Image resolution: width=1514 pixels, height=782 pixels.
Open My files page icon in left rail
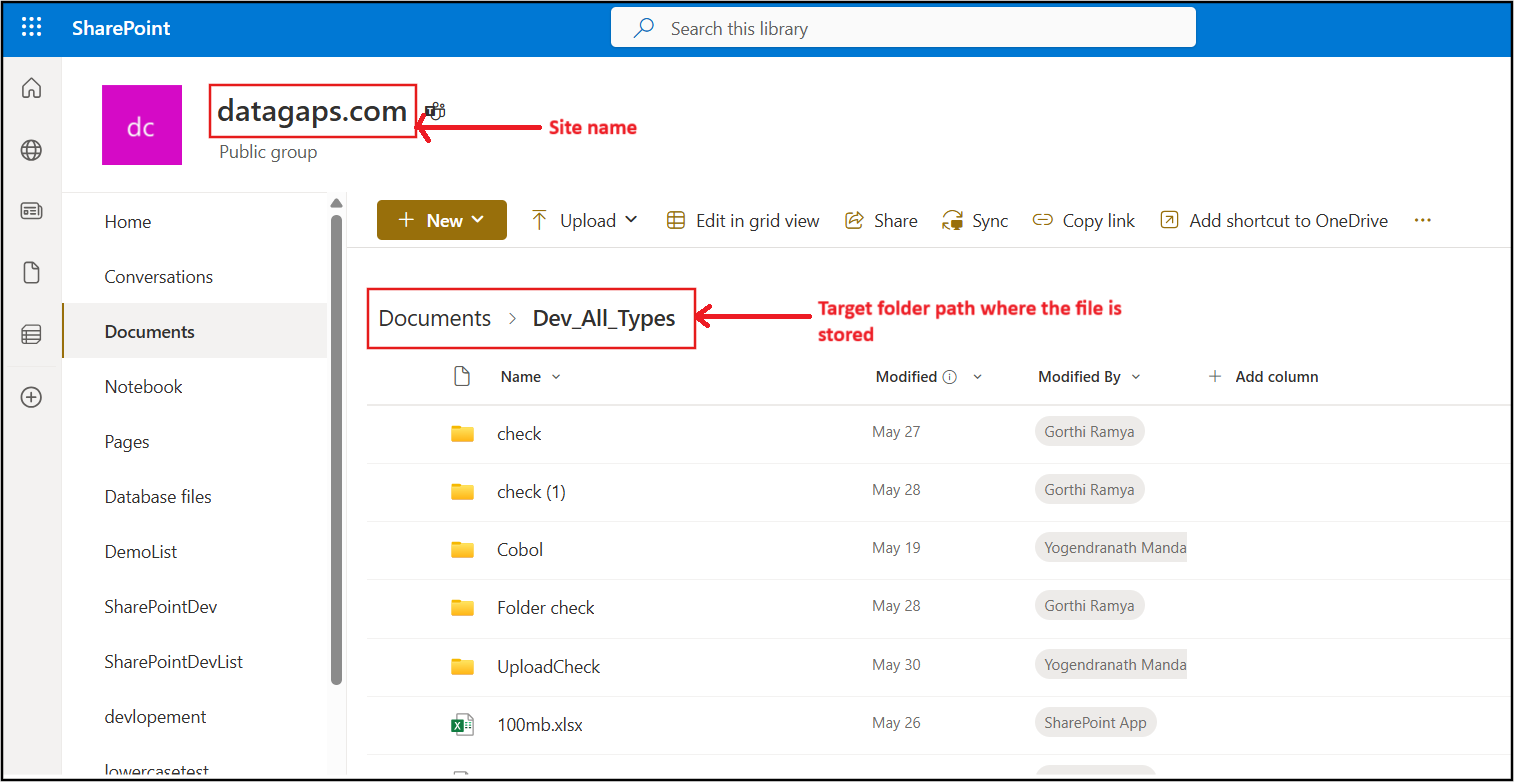(32, 273)
